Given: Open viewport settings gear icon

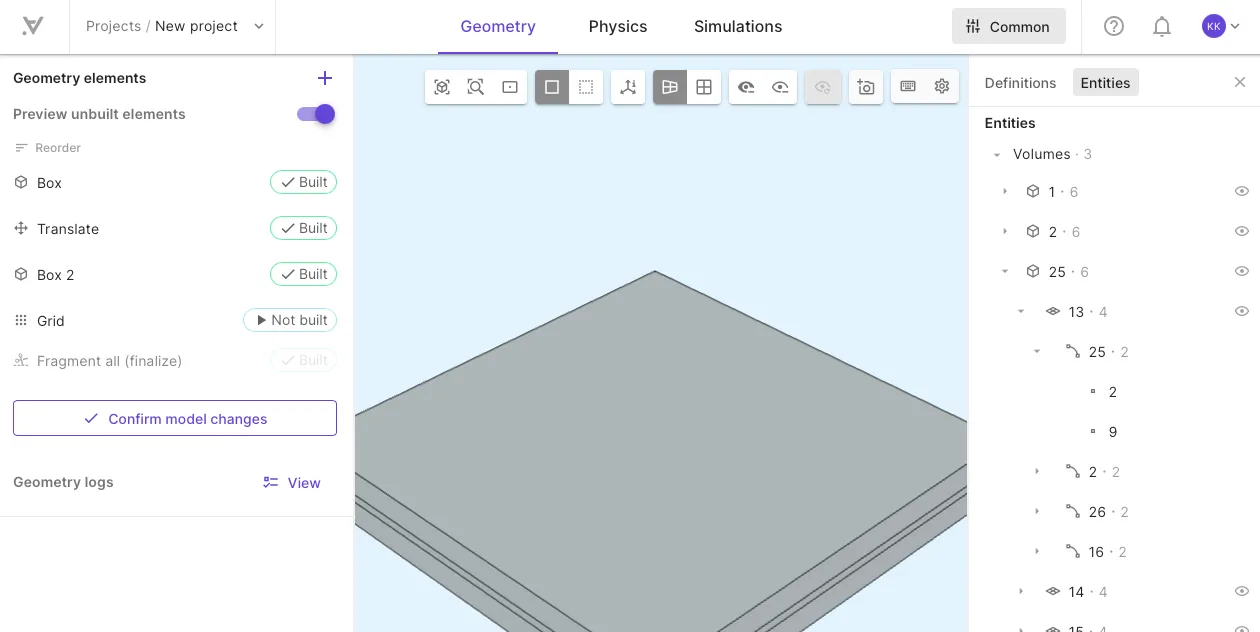Looking at the screenshot, I should [942, 87].
